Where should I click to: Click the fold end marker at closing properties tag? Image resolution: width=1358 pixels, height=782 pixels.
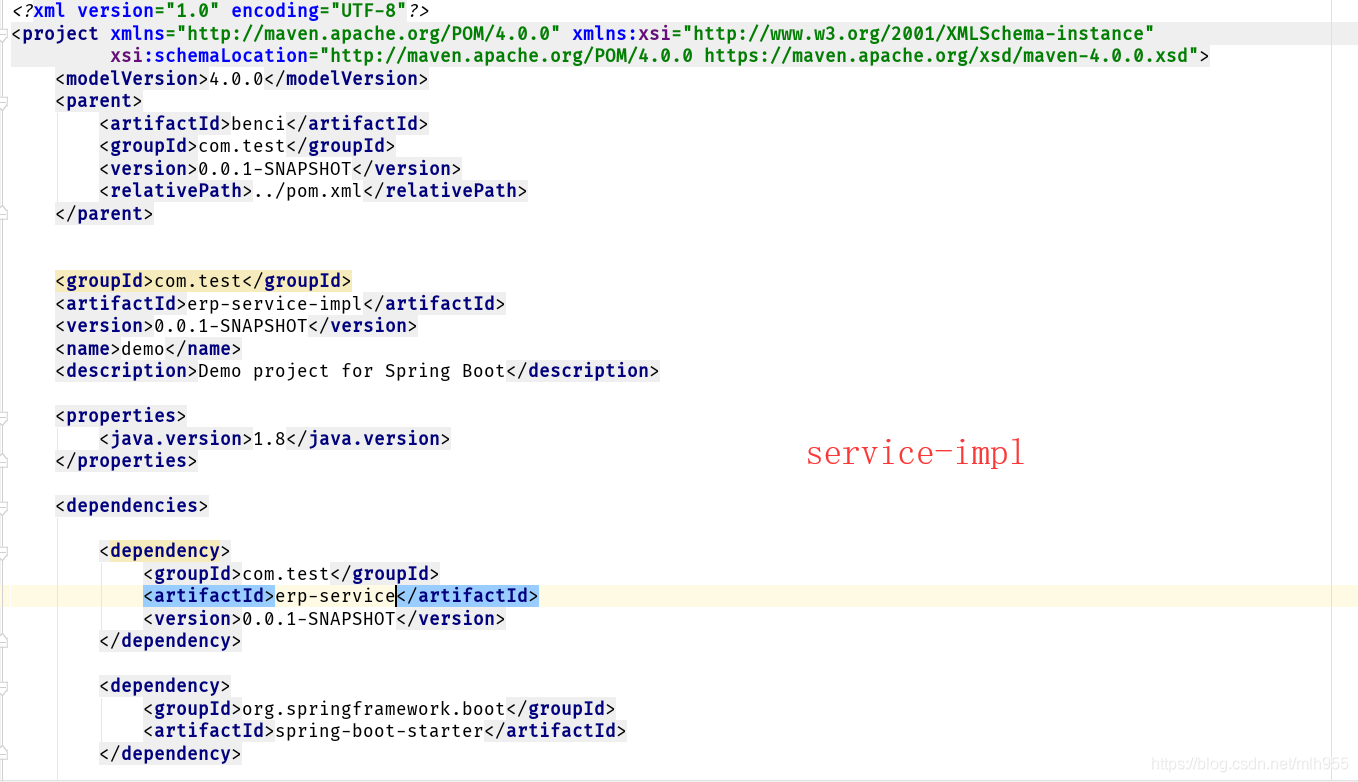point(4,461)
